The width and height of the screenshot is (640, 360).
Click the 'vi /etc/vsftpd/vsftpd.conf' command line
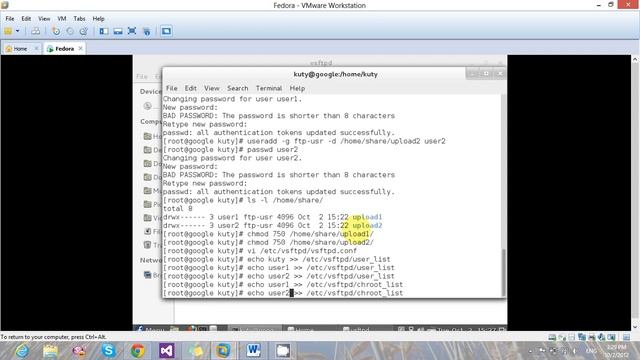tap(260, 251)
